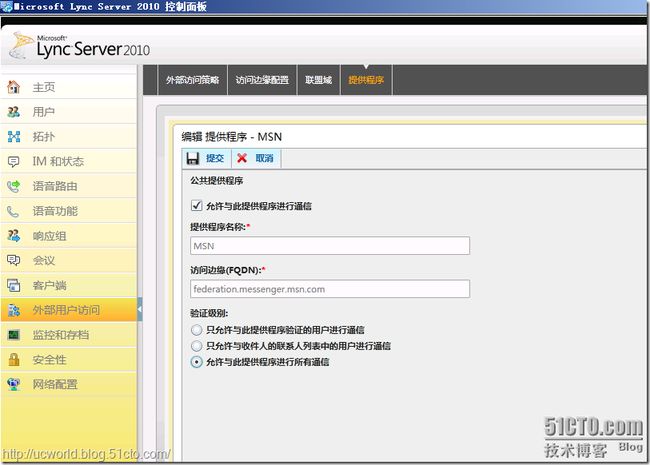Open 网络配置 in sidebar
Image resolution: width=650 pixels, height=465 pixels.
[x=69, y=384]
